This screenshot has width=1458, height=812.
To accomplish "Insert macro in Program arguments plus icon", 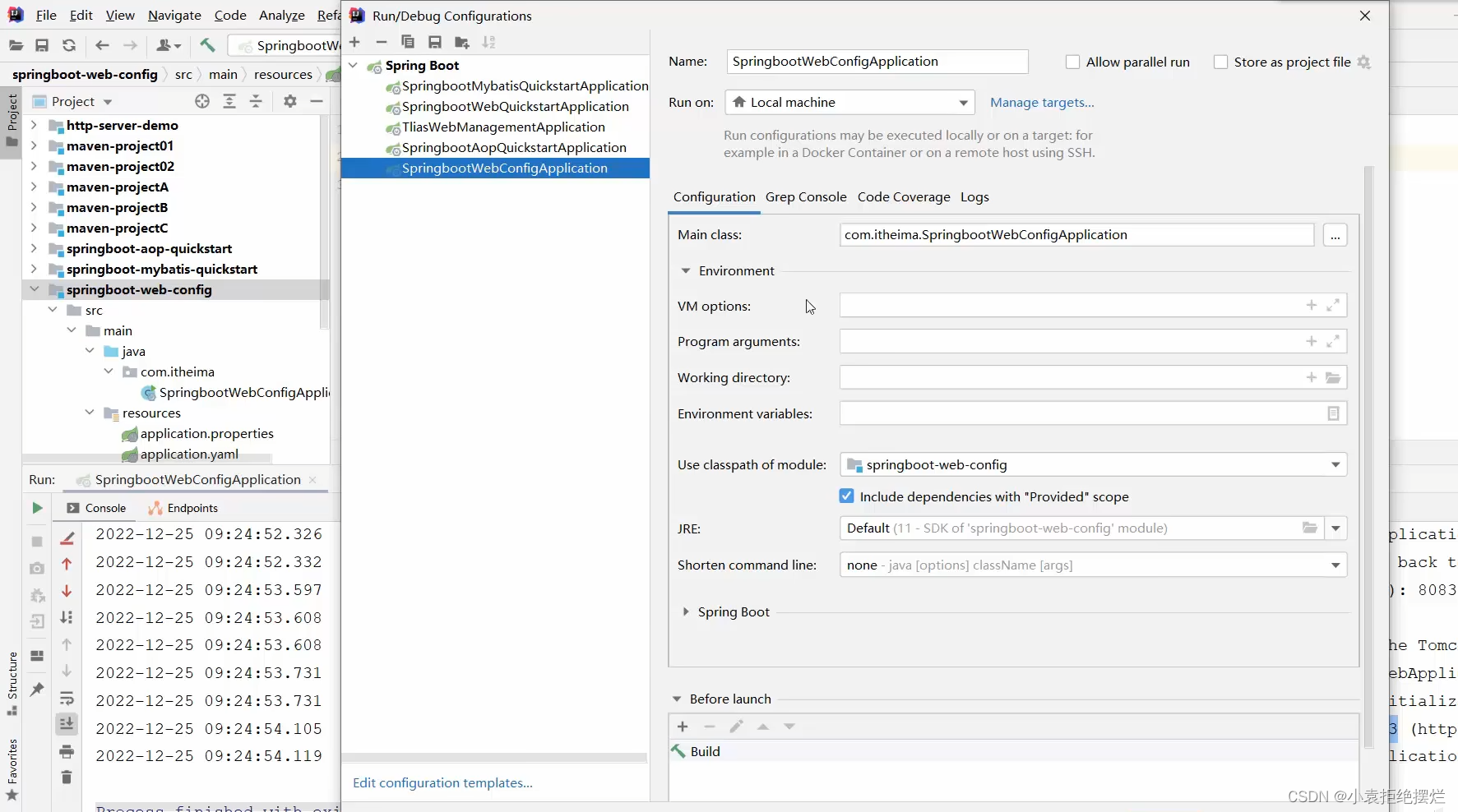I will (1312, 341).
